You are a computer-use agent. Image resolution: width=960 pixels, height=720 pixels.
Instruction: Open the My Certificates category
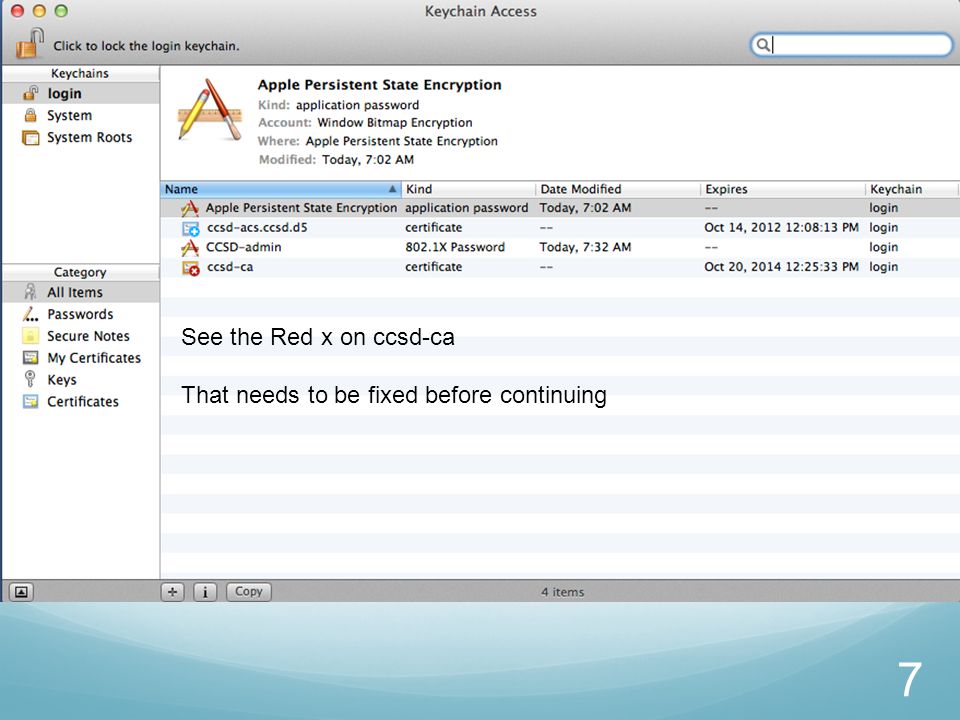(81, 358)
